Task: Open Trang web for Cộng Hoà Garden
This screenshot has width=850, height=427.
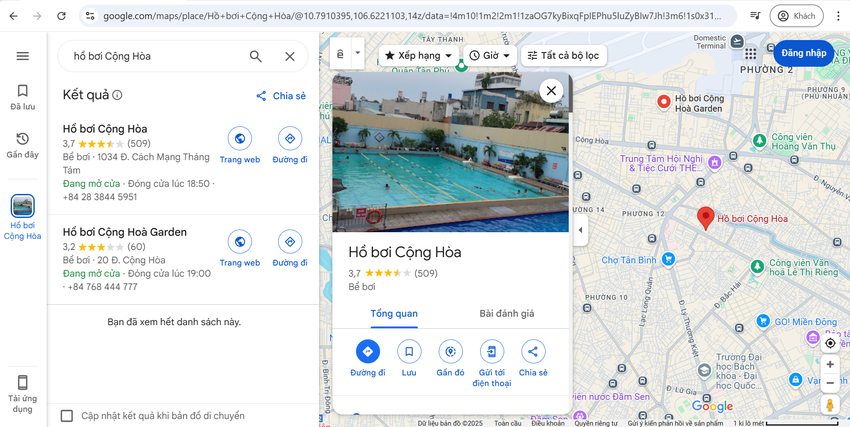Action: click(240, 248)
